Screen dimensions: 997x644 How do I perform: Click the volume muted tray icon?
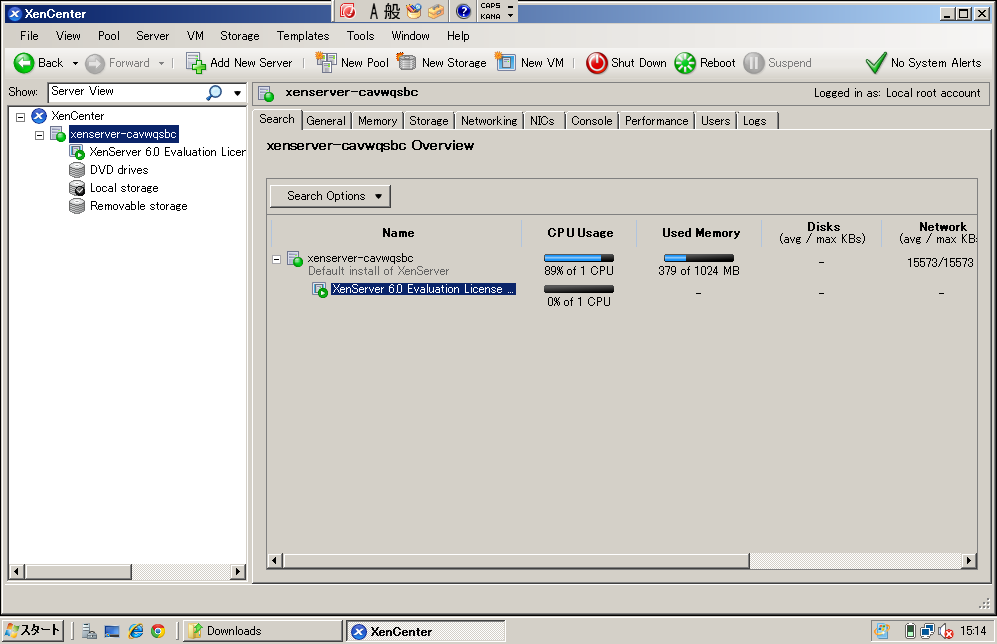tap(945, 631)
